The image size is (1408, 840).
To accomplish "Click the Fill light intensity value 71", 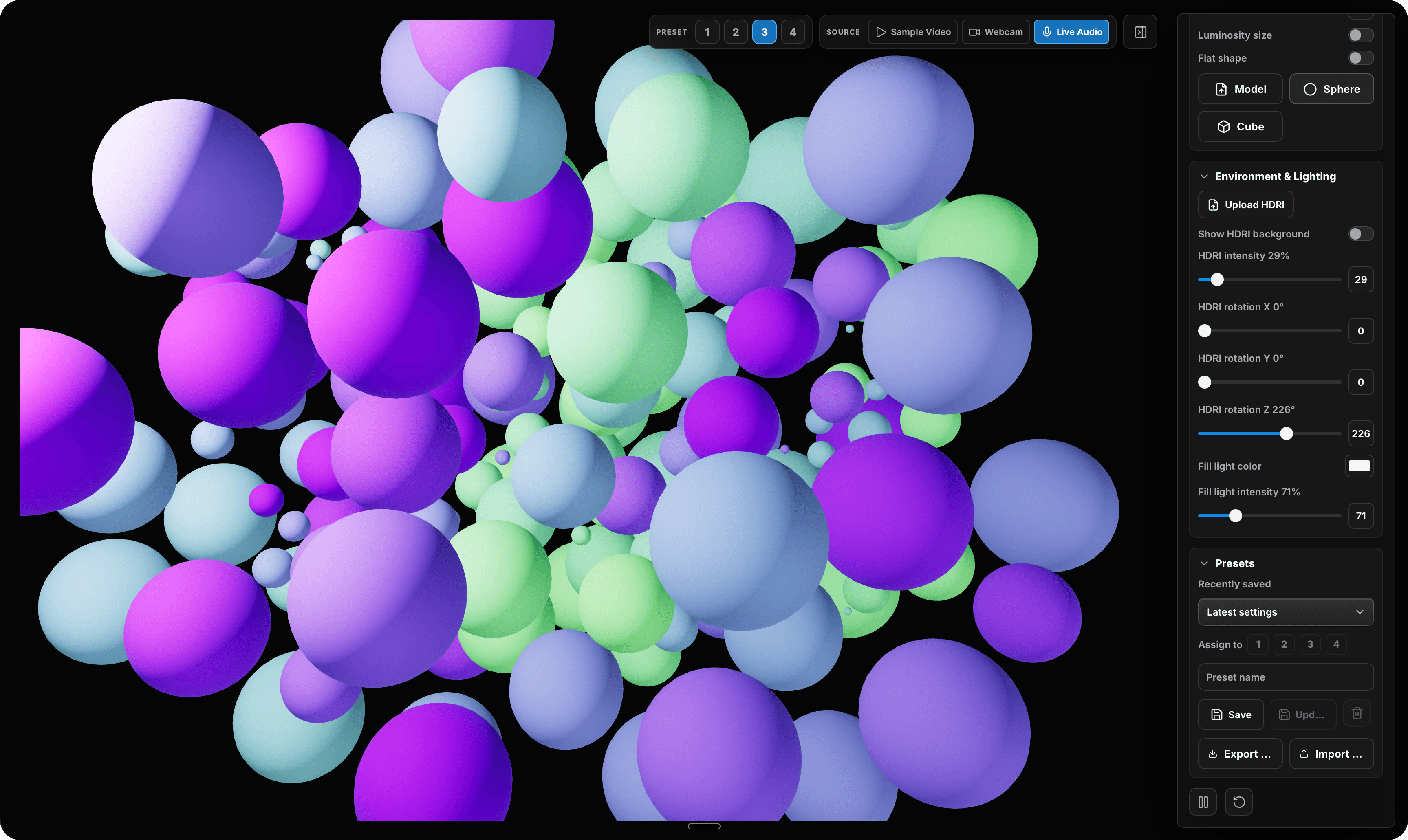I will [x=1360, y=516].
